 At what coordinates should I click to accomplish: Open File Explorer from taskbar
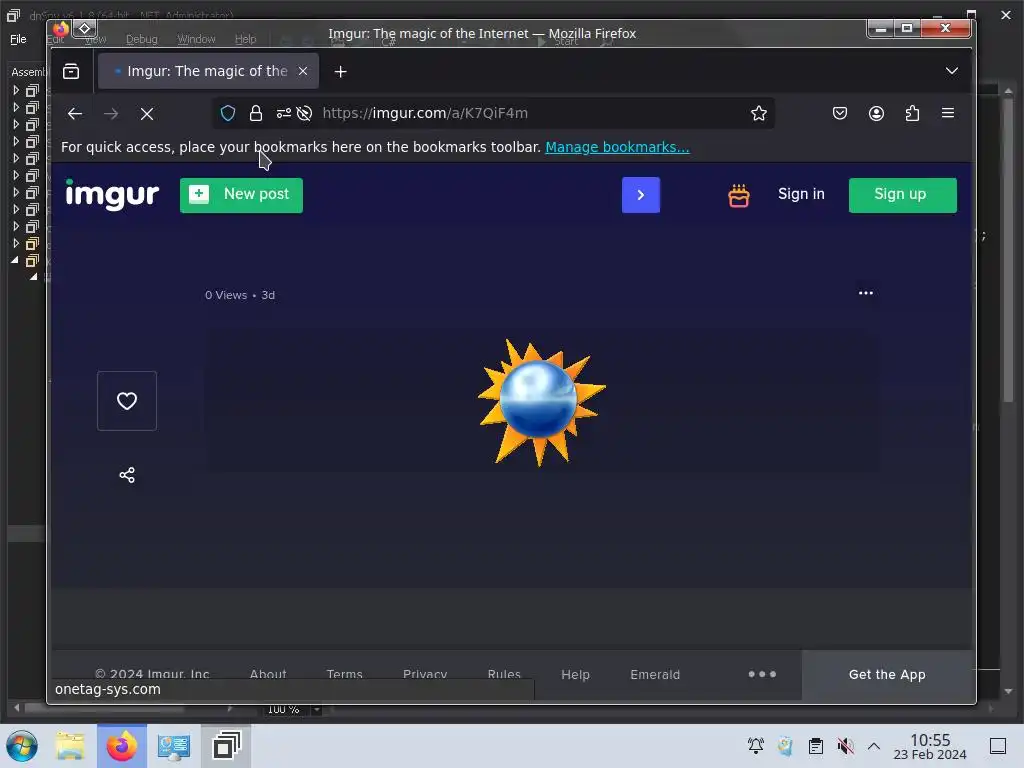(x=70, y=746)
